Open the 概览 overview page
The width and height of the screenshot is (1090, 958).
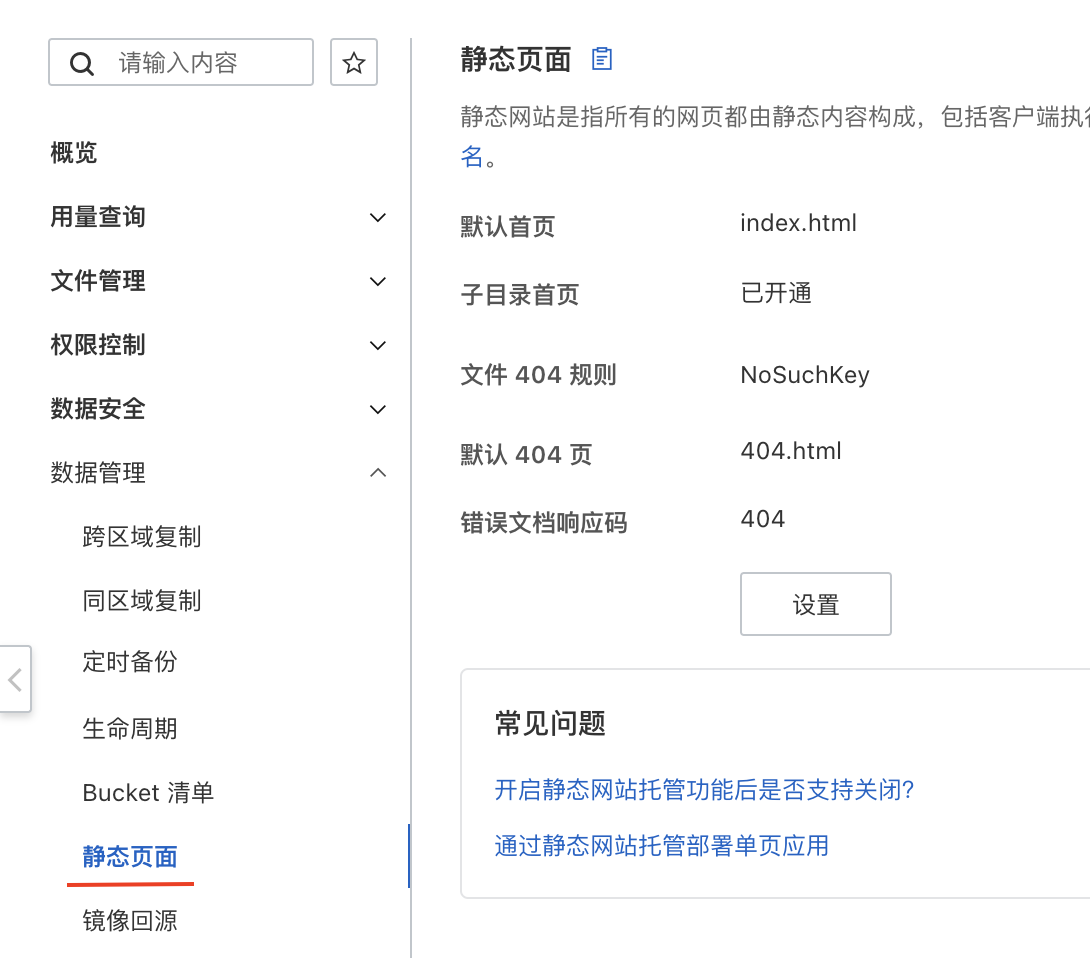pyautogui.click(x=74, y=153)
